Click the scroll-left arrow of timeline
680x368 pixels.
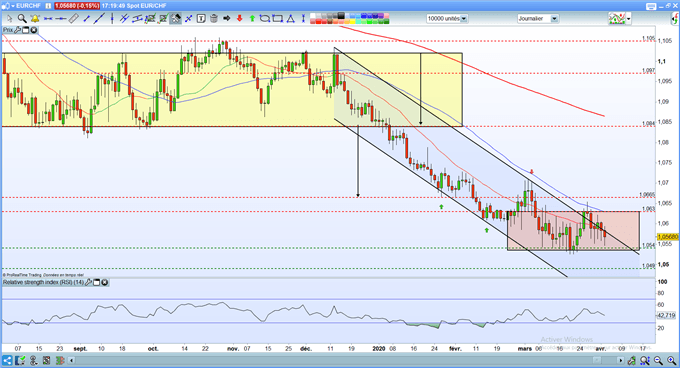[72, 360]
